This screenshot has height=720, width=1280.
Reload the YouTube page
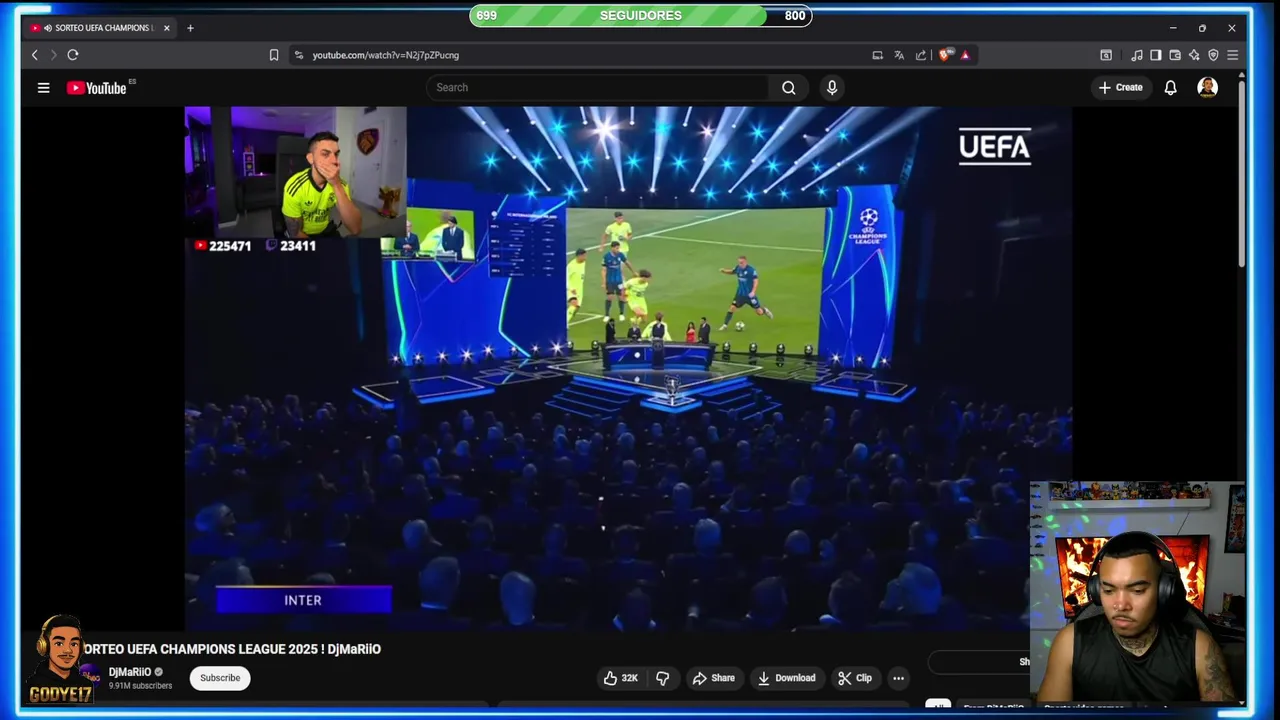pos(73,55)
